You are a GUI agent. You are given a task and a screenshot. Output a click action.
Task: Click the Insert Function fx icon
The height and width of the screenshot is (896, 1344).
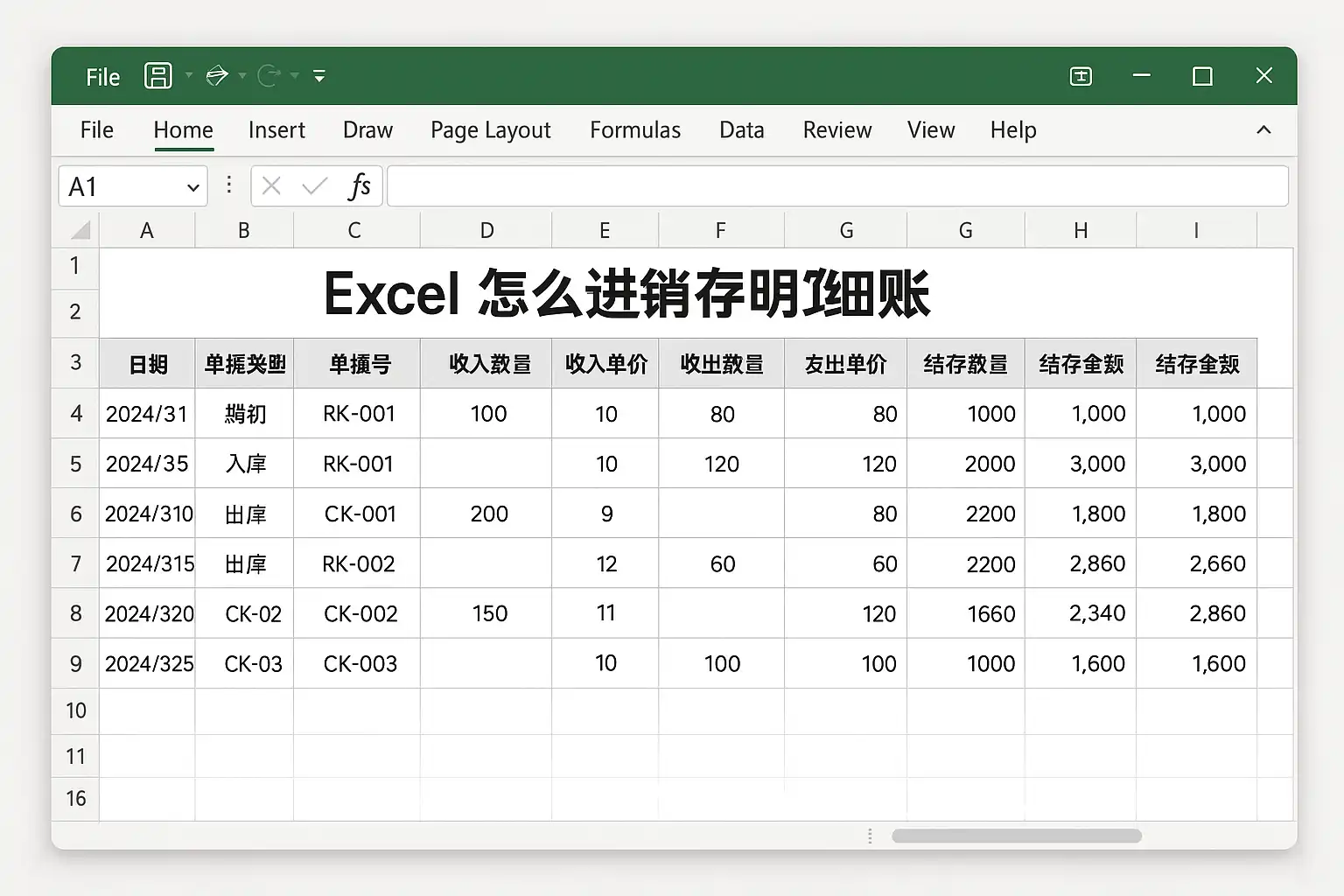(360, 186)
